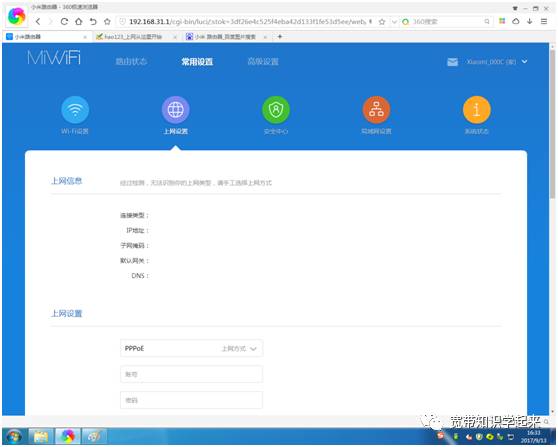Click the page vertical scrollbar

(x=552, y=123)
